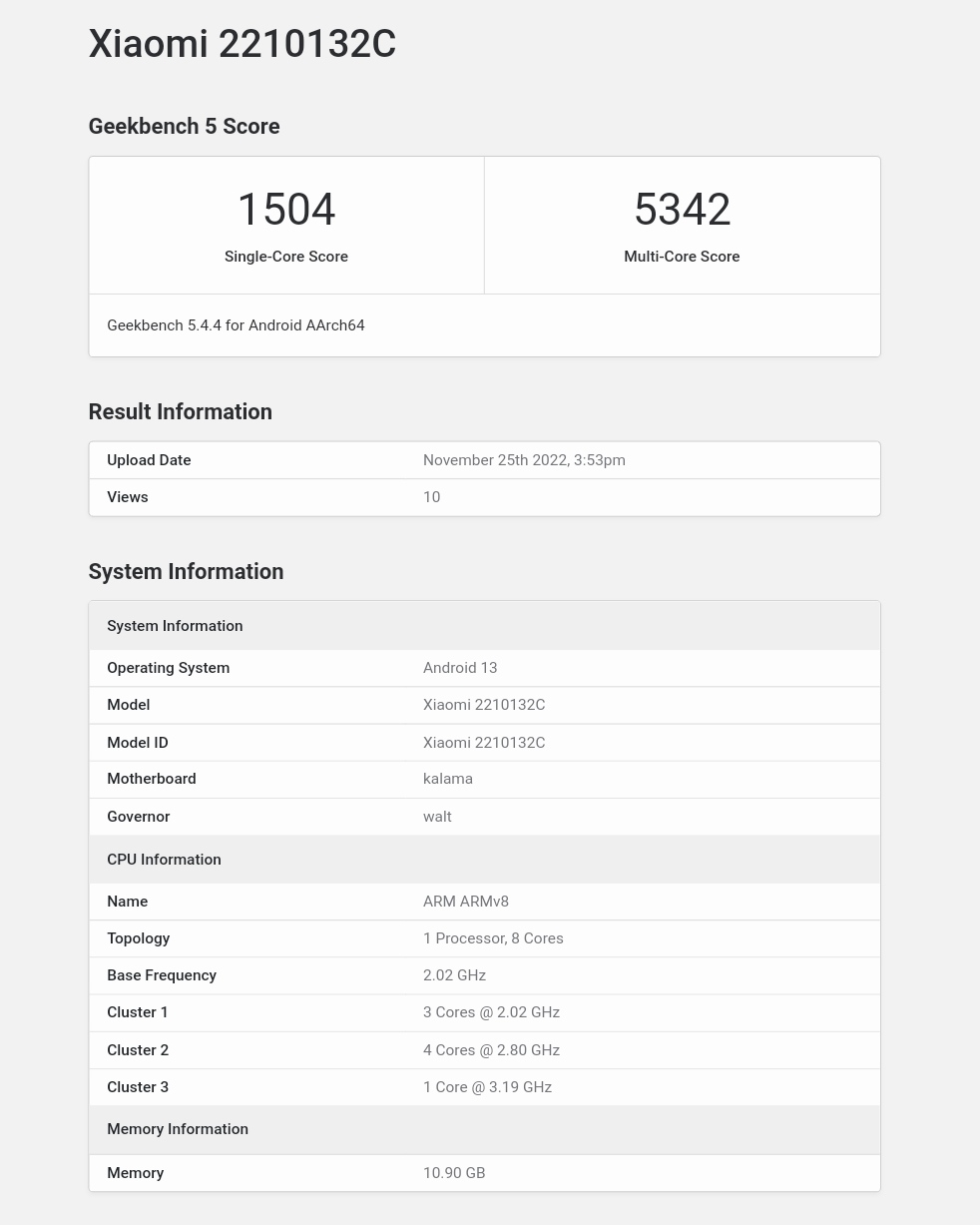
Task: Click the Memory Information header row
Action: (485, 1129)
